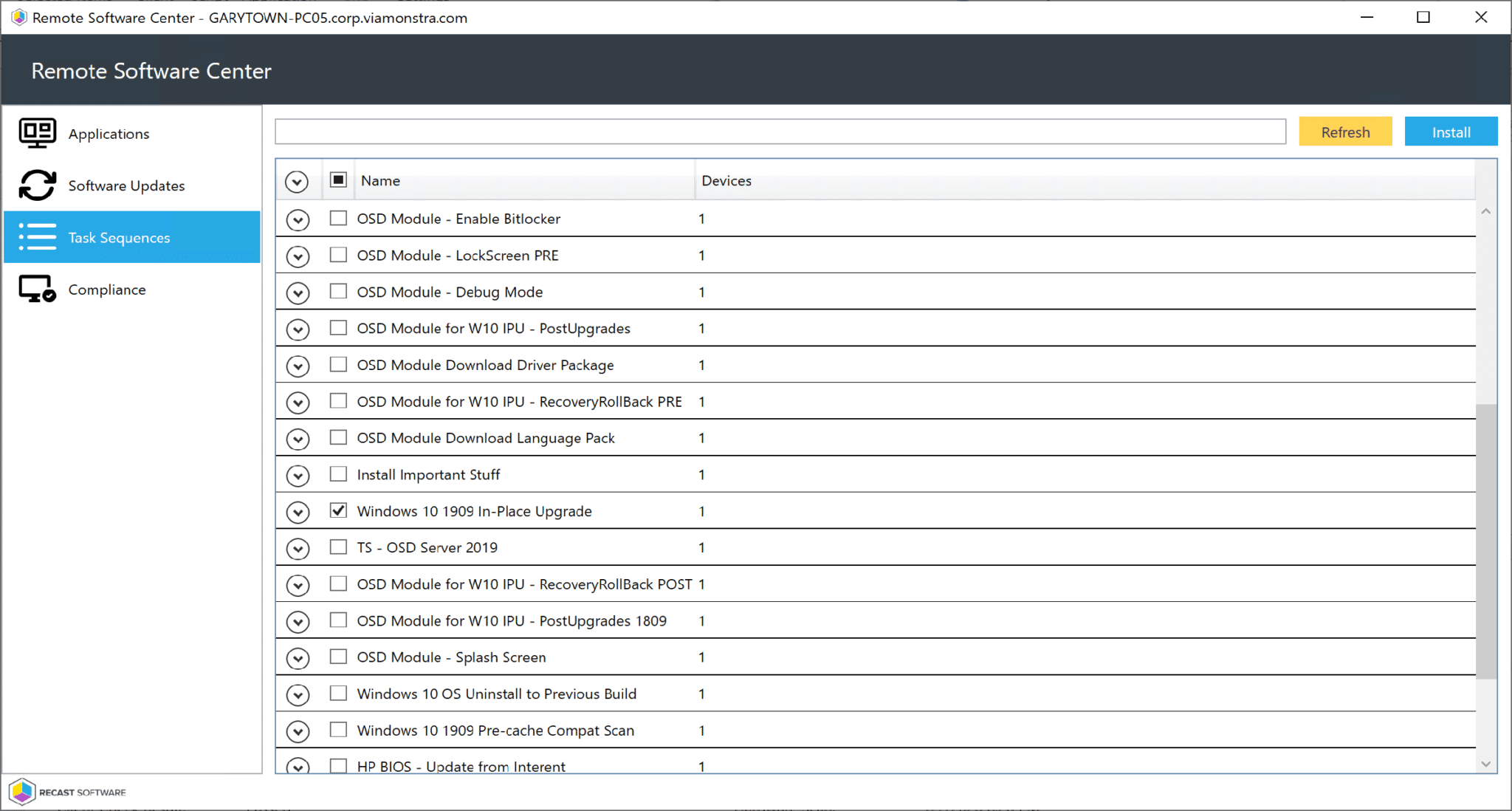Expand Windows 10 1909 In-Place Upgrade row

coord(298,512)
